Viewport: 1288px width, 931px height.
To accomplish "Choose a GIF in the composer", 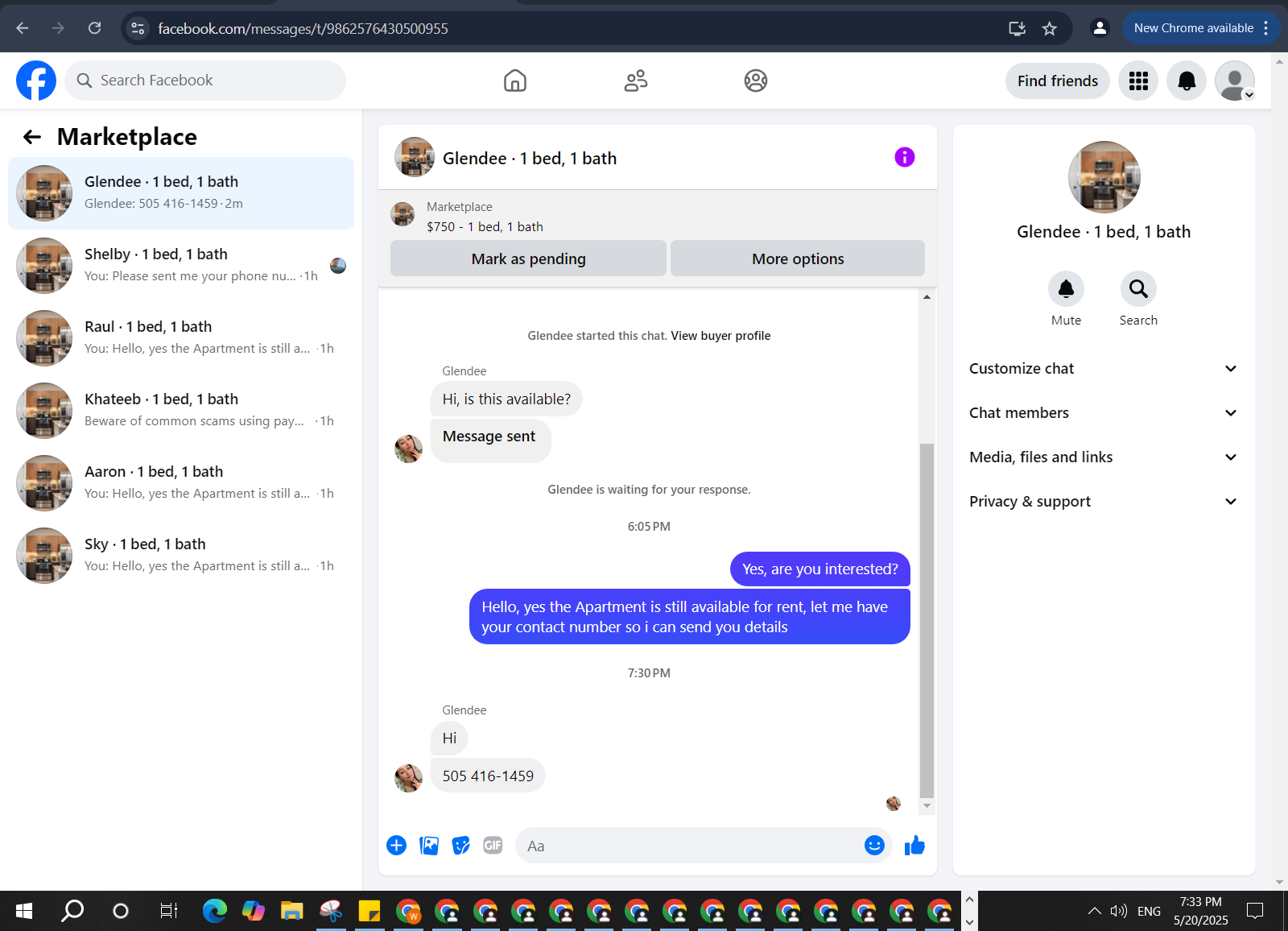I will [x=493, y=845].
